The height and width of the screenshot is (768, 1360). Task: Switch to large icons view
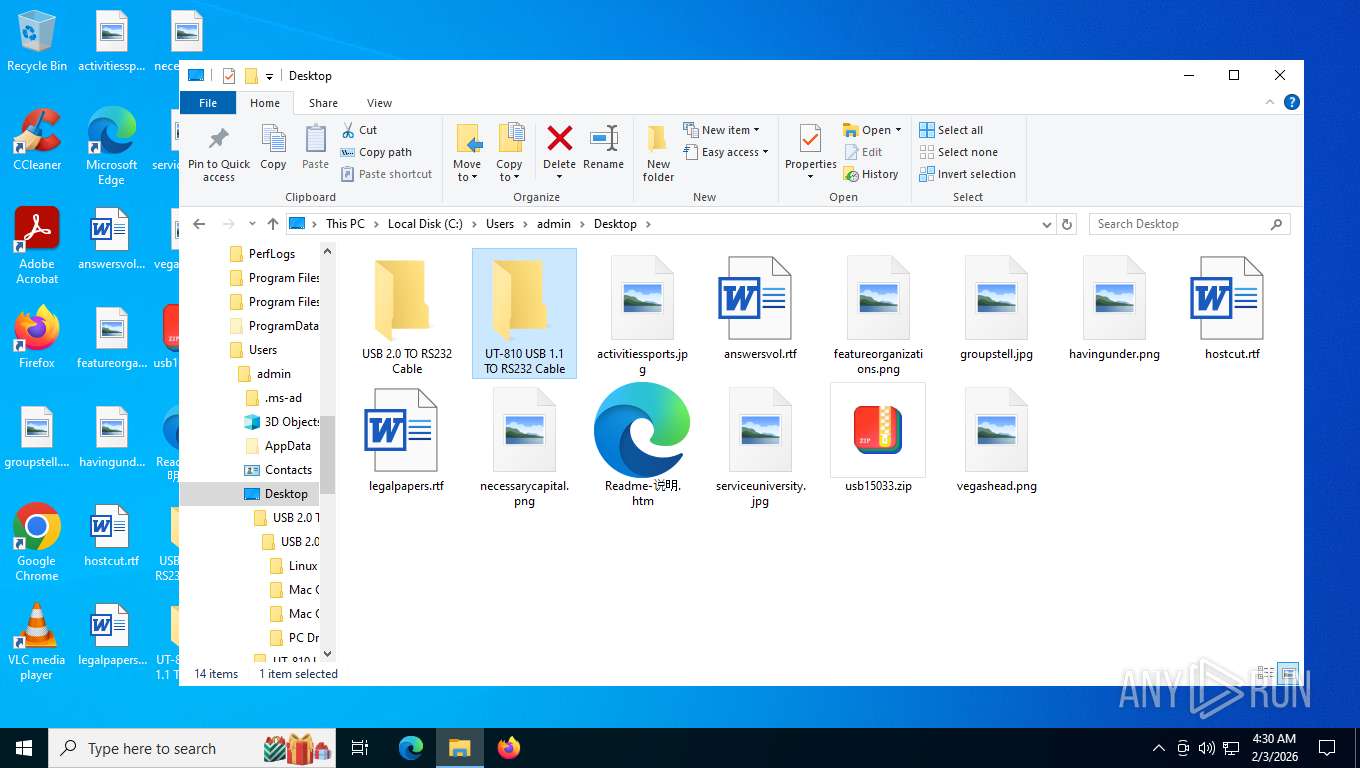coord(1288,673)
